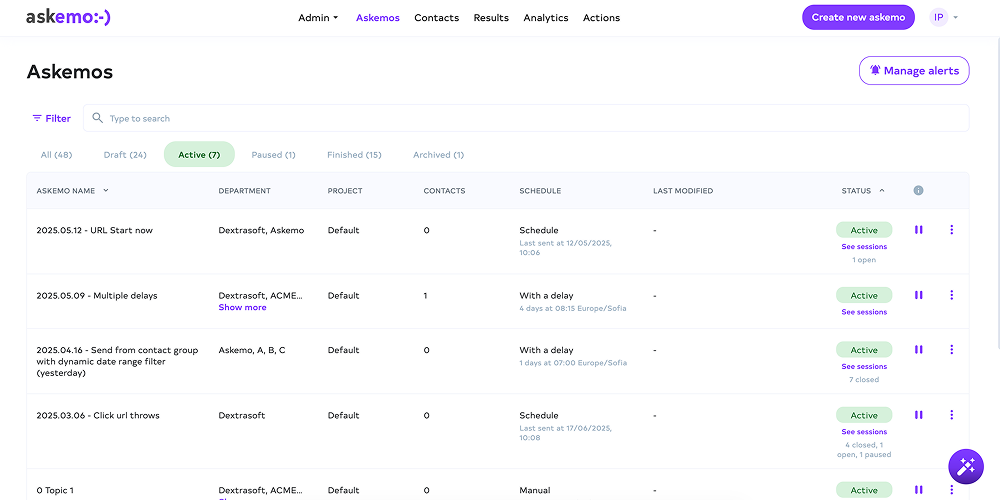Click the Department column header
1000x500 pixels.
click(x=244, y=191)
